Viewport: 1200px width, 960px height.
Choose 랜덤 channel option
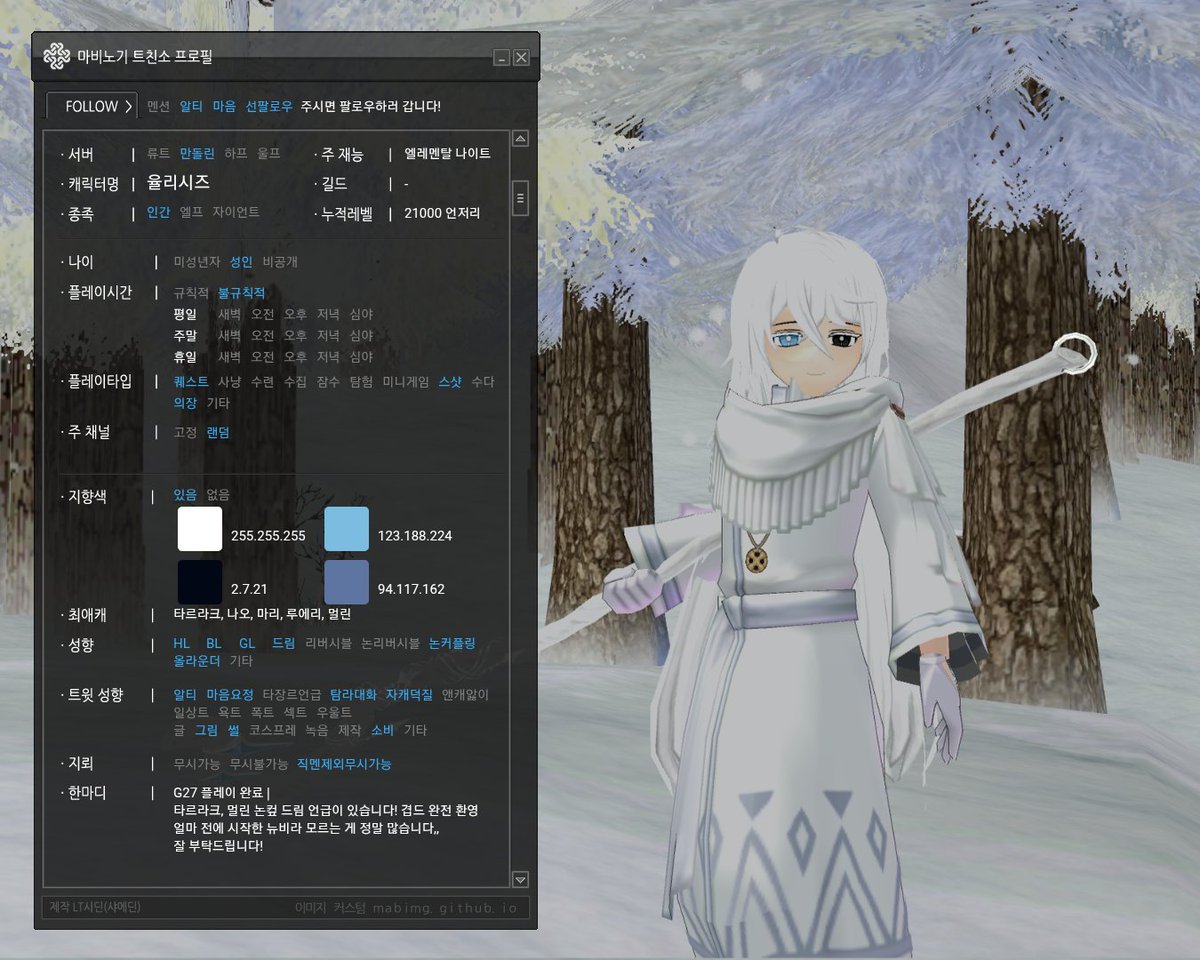pyautogui.click(x=218, y=432)
